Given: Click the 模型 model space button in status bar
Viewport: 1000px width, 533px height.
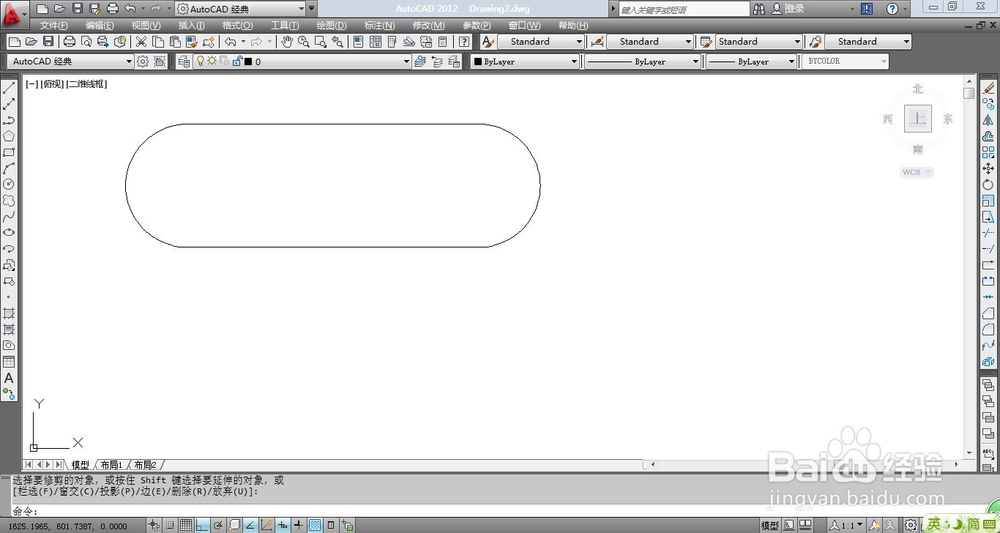Looking at the screenshot, I should click(x=770, y=525).
